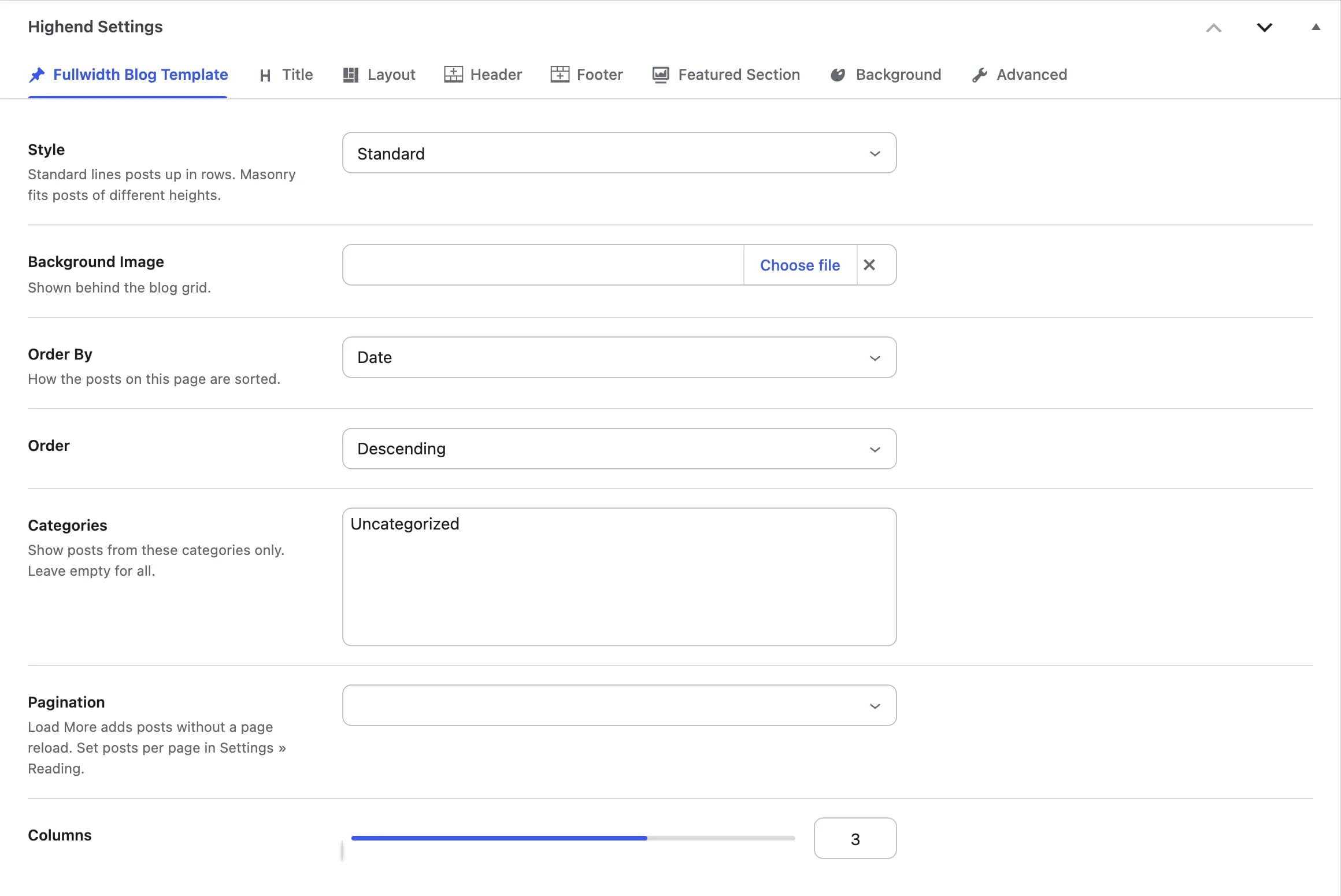Click the Columns number field showing 3
This screenshot has height=896, width=1341.
tap(855, 838)
